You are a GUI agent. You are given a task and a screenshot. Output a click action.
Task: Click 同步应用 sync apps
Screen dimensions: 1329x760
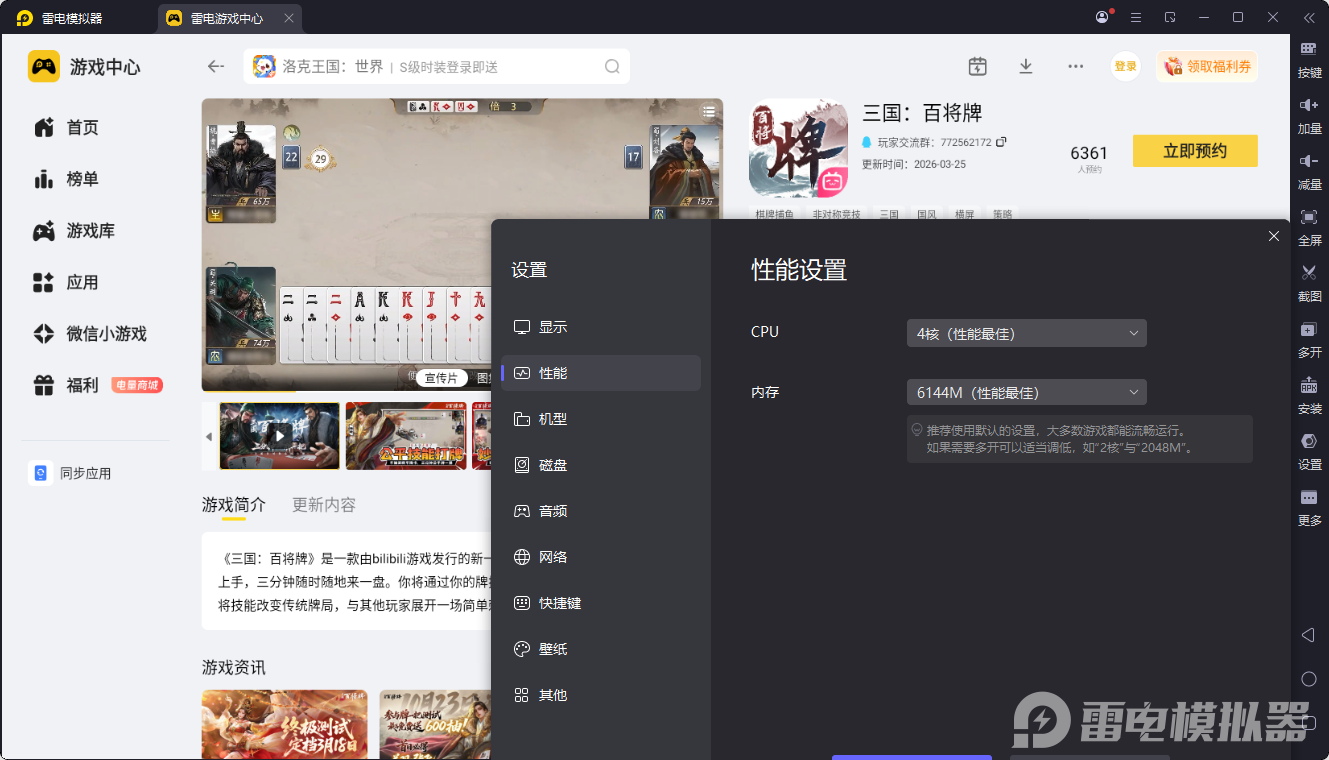click(70, 473)
